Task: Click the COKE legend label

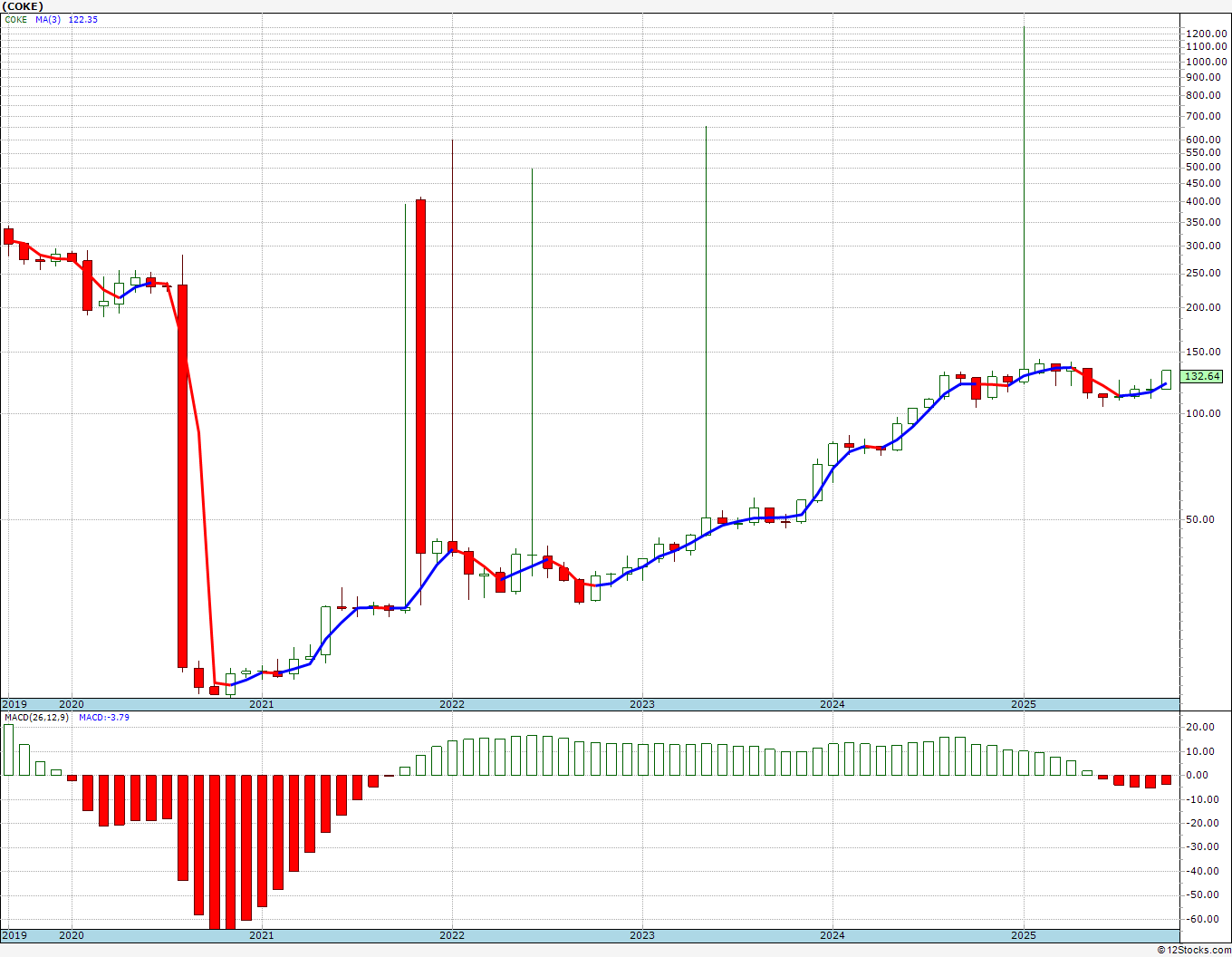Action: tap(16, 19)
